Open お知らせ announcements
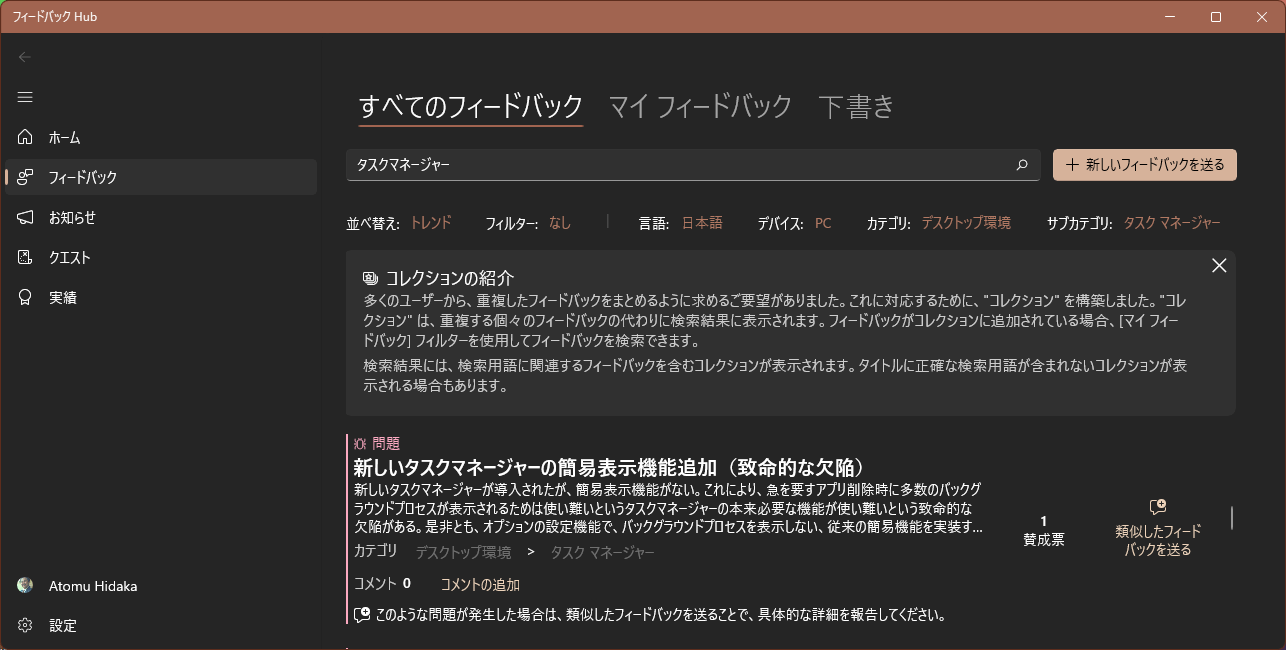Viewport: 1286px width, 650px height. [x=161, y=217]
